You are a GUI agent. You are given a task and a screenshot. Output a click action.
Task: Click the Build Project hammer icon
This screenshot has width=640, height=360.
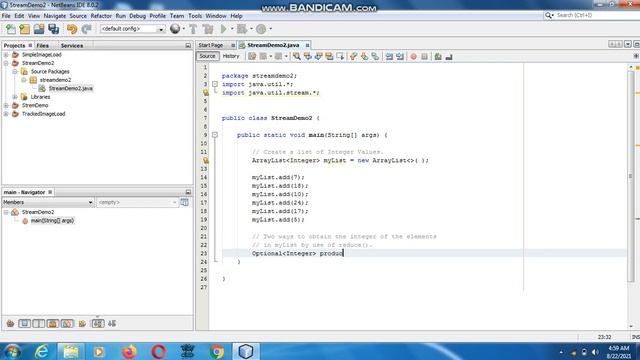coord(193,29)
